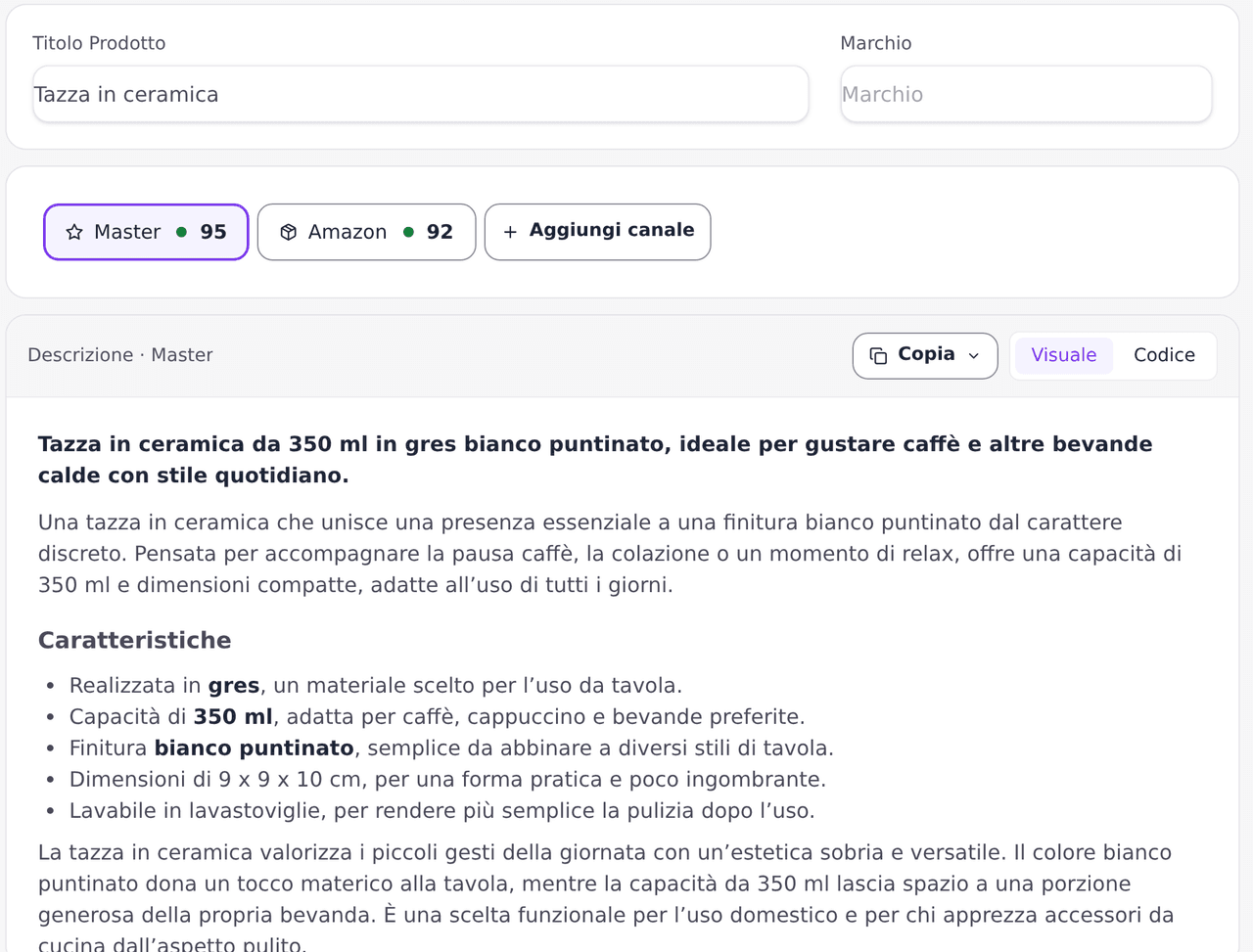Click the 'Titolo Prodotto' label
This screenshot has width=1253, height=952.
(x=99, y=43)
